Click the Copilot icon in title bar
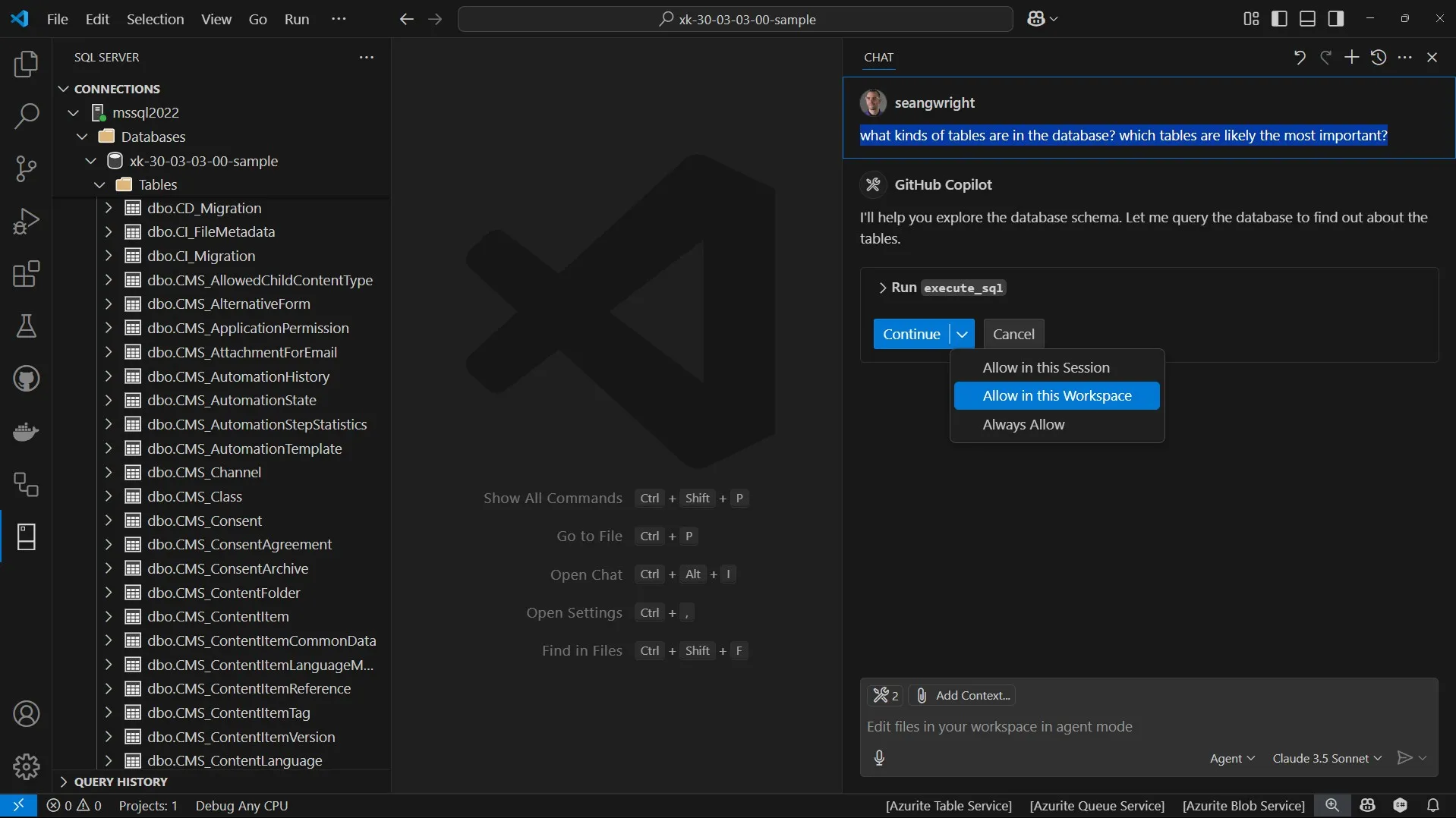This screenshot has width=1456, height=818. [1036, 19]
